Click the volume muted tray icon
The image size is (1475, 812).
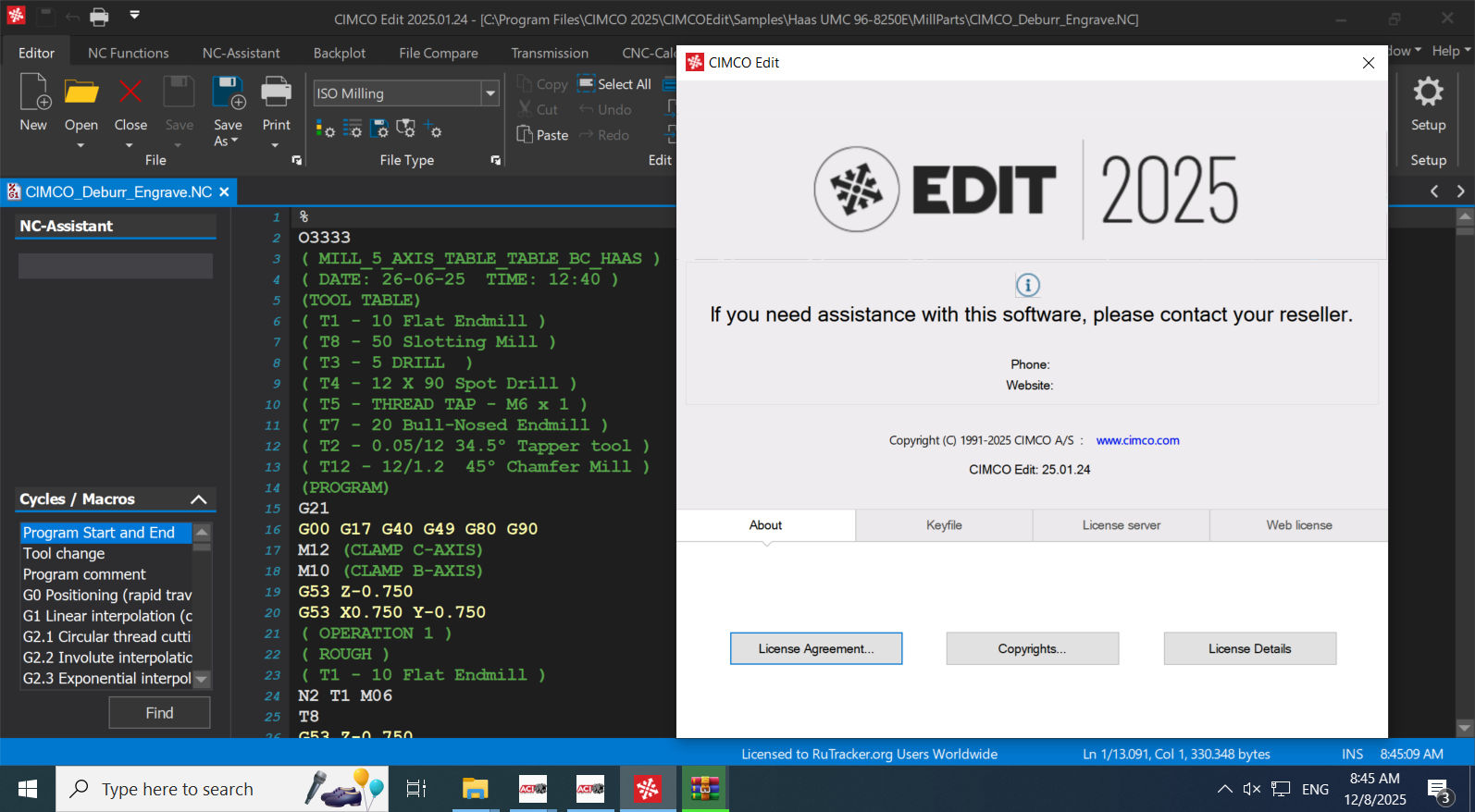(x=1252, y=789)
